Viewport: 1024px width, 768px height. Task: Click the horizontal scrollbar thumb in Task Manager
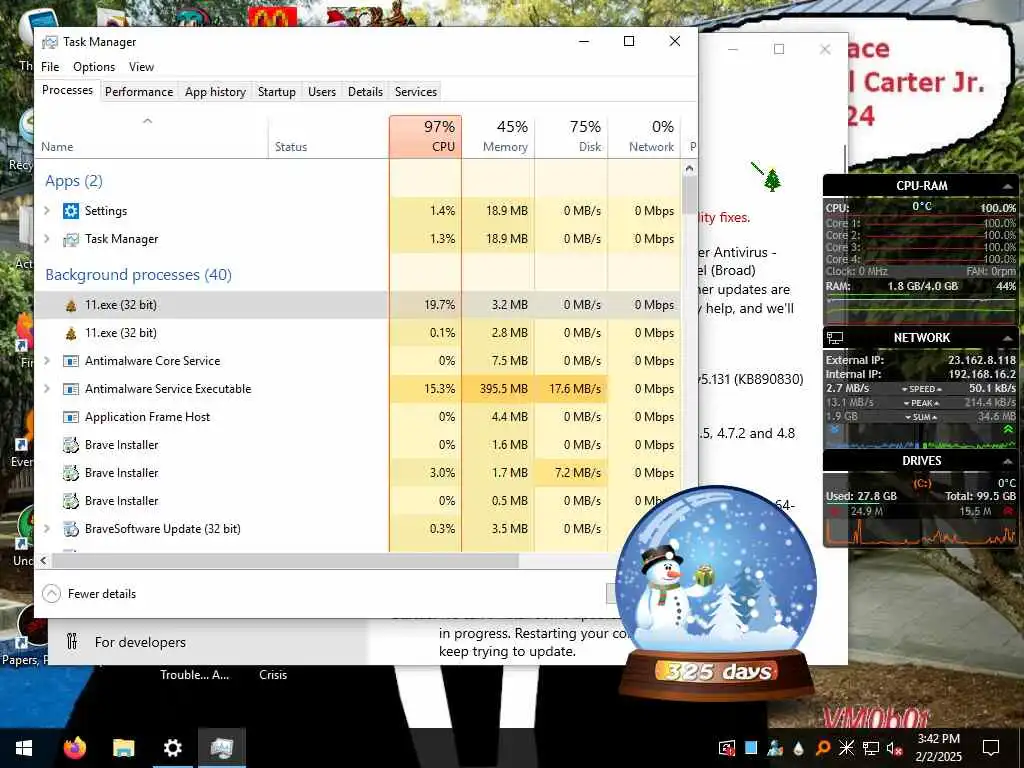coord(285,560)
